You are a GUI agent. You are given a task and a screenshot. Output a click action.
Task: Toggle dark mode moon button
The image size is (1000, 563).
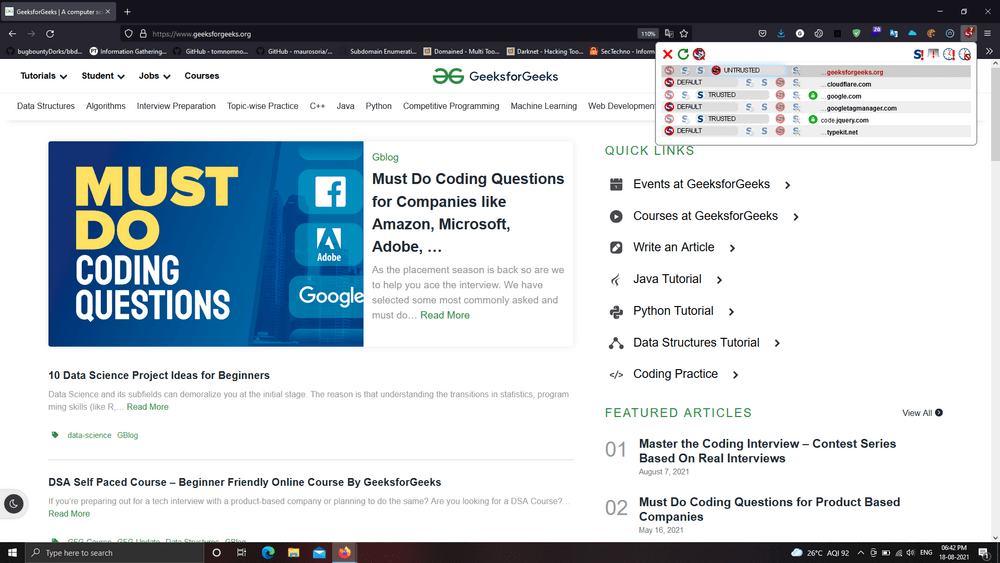click(13, 504)
